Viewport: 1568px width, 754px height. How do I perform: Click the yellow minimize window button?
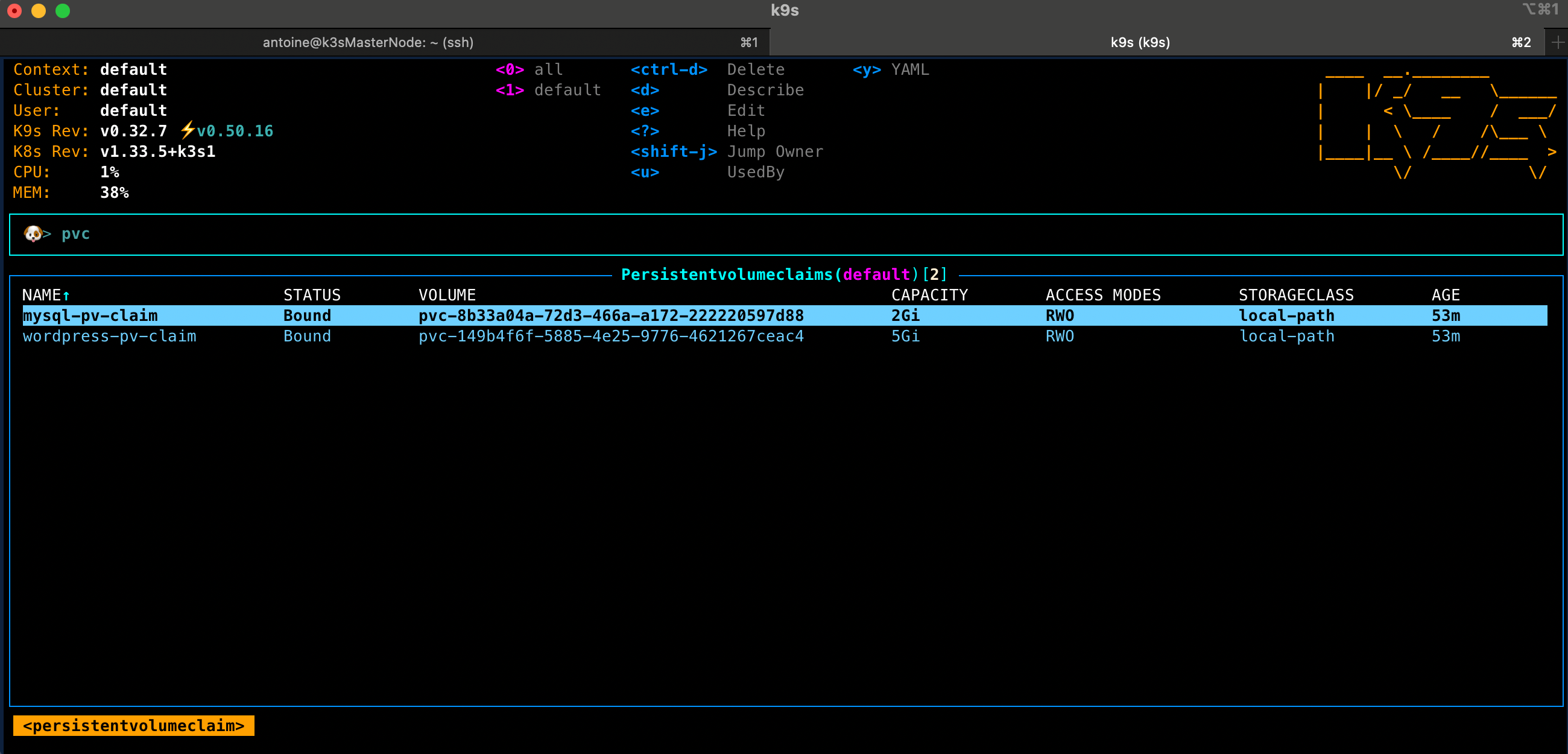coord(39,10)
